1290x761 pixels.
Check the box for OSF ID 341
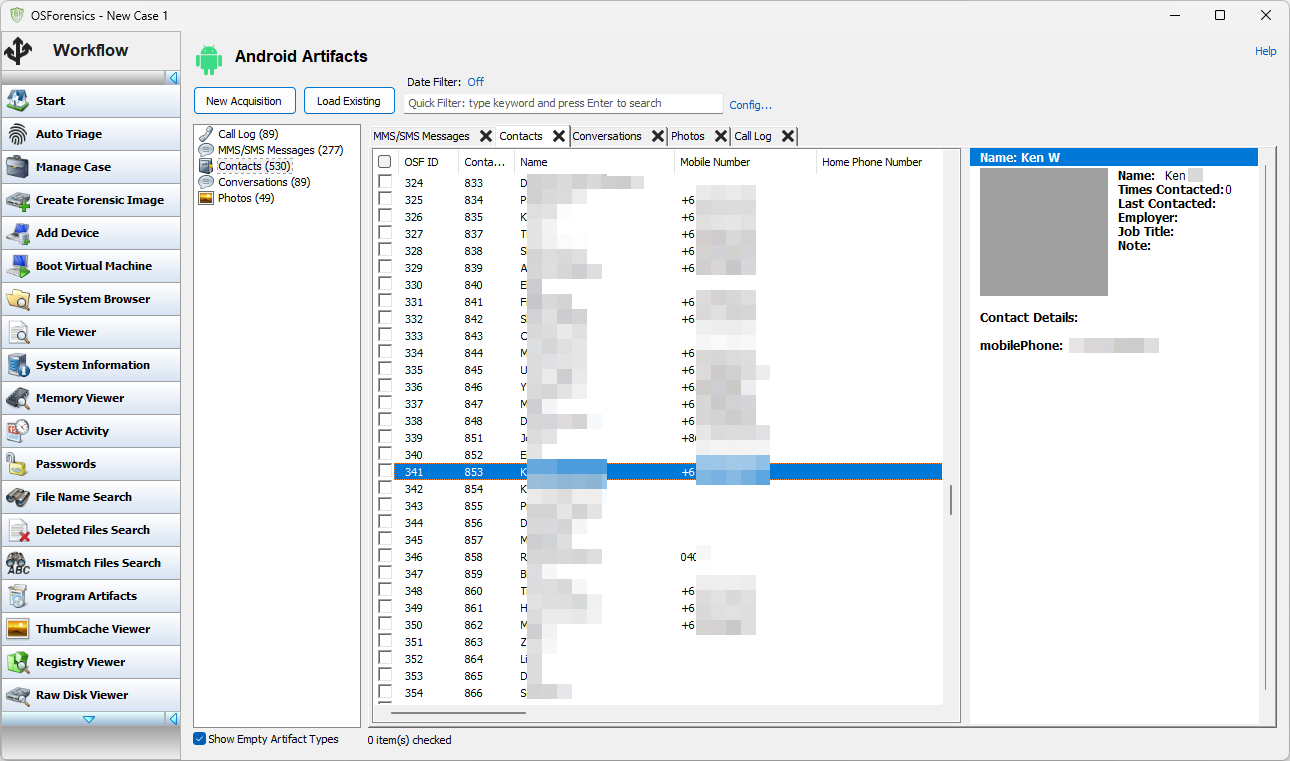point(385,471)
